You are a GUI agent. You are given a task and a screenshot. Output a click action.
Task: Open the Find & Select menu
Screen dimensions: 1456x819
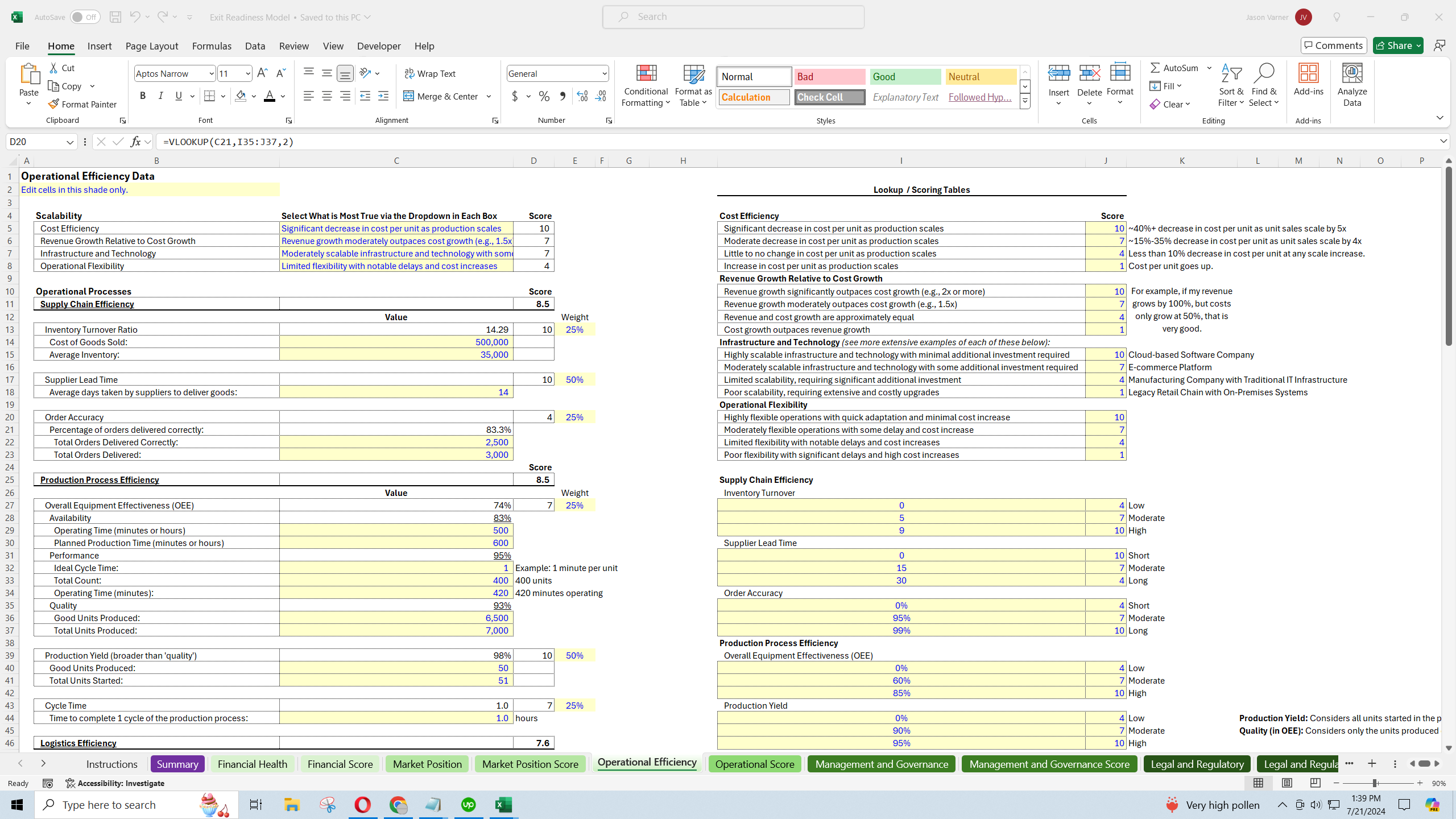click(1264, 85)
